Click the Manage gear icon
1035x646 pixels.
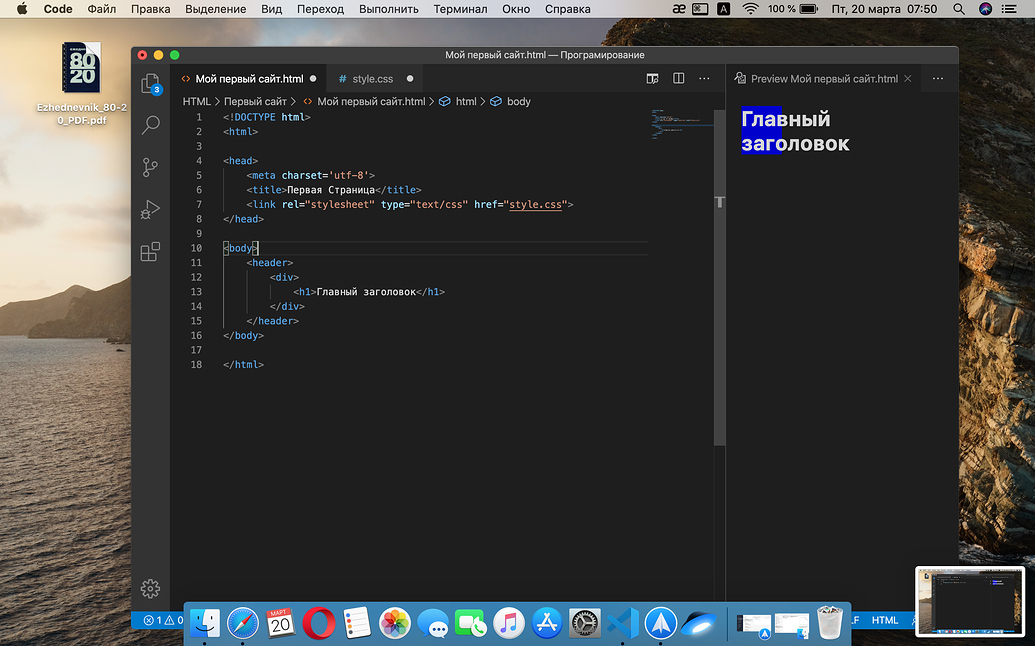[x=150, y=588]
